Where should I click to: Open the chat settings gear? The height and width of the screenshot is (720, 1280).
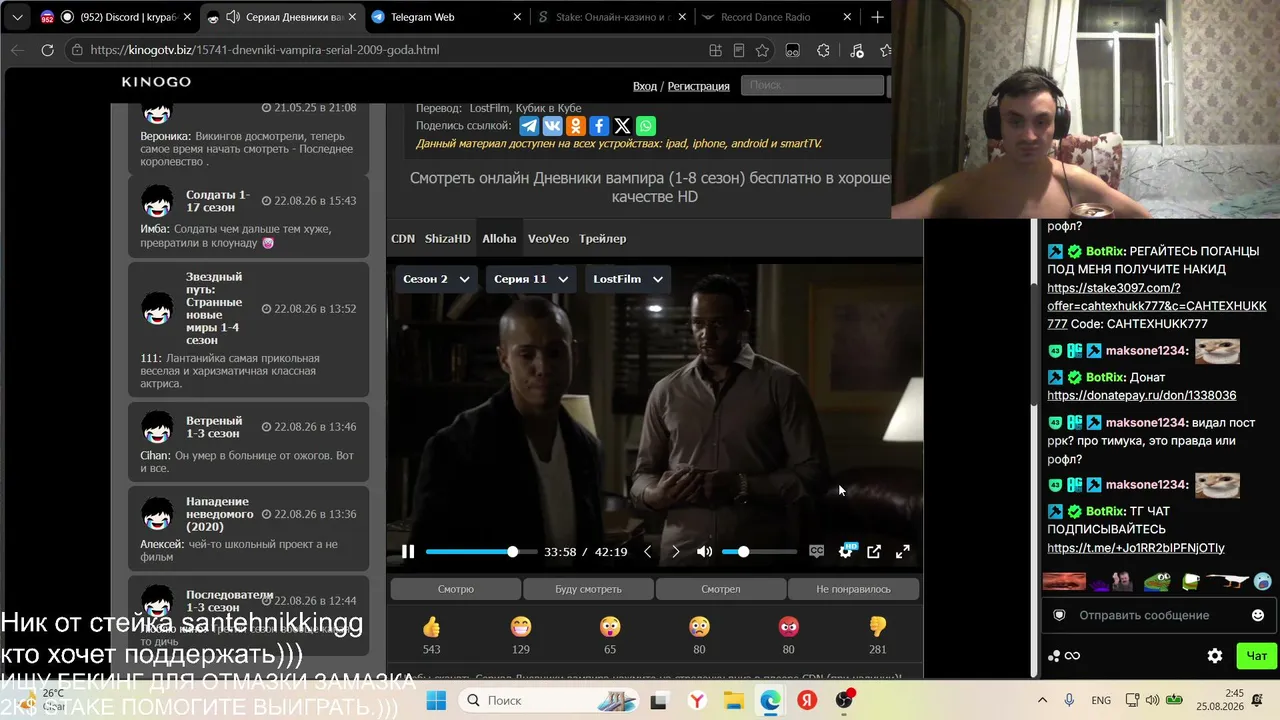point(1215,656)
